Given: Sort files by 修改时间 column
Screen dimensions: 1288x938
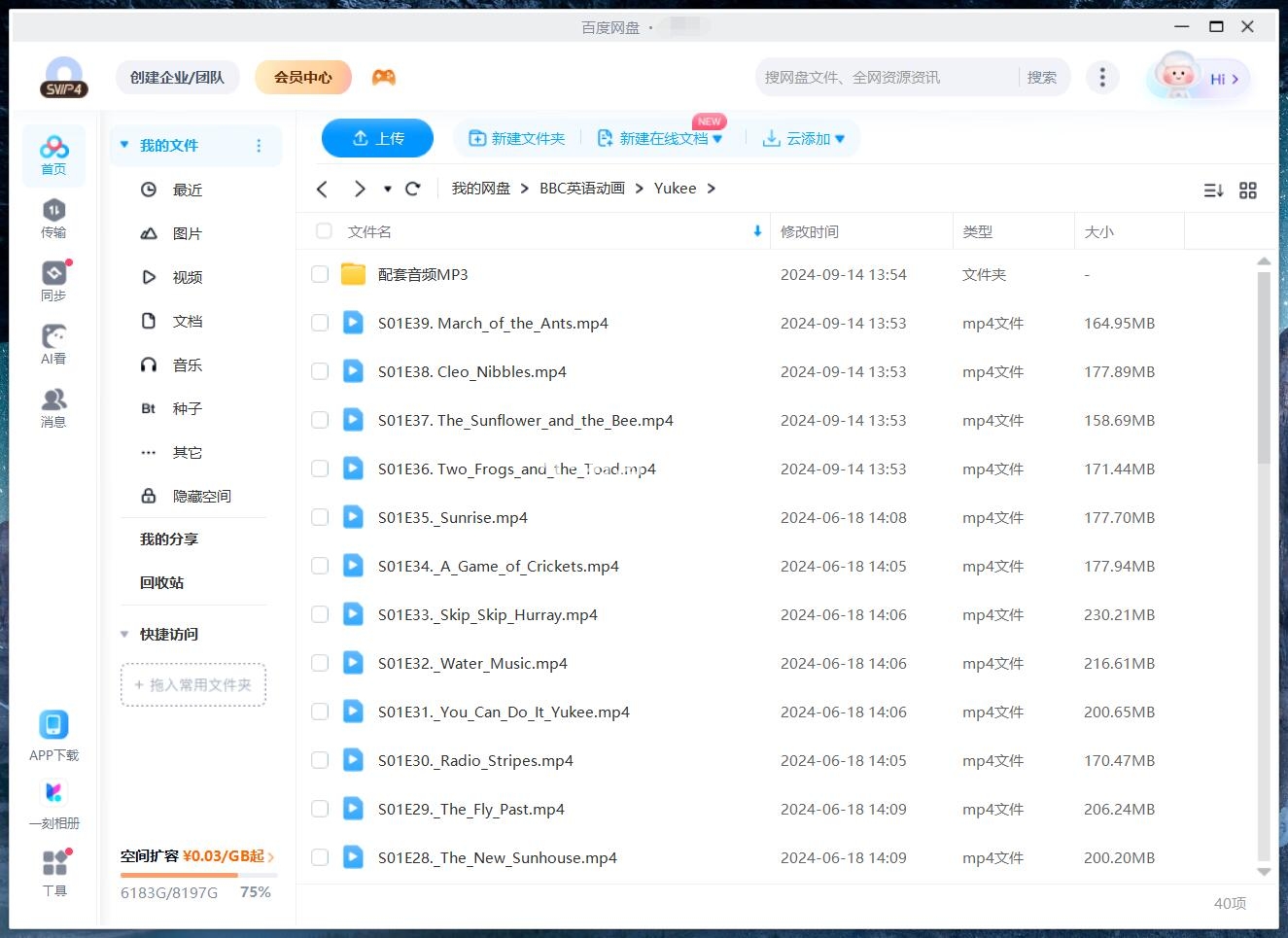Looking at the screenshot, I should (810, 231).
